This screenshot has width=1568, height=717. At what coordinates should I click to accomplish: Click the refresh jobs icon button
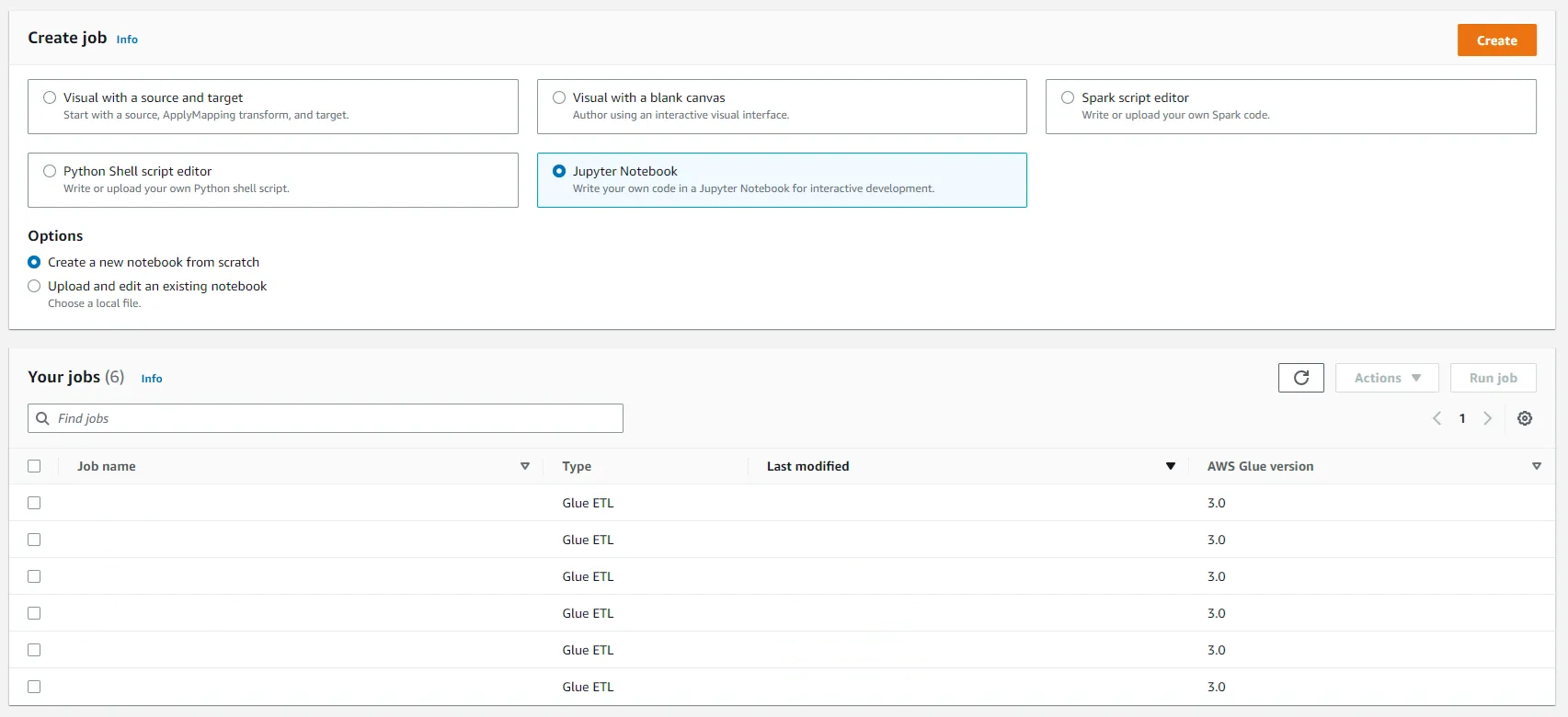[1300, 378]
